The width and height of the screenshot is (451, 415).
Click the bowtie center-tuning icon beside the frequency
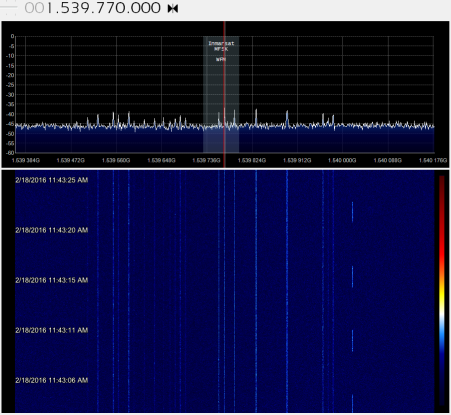[173, 9]
